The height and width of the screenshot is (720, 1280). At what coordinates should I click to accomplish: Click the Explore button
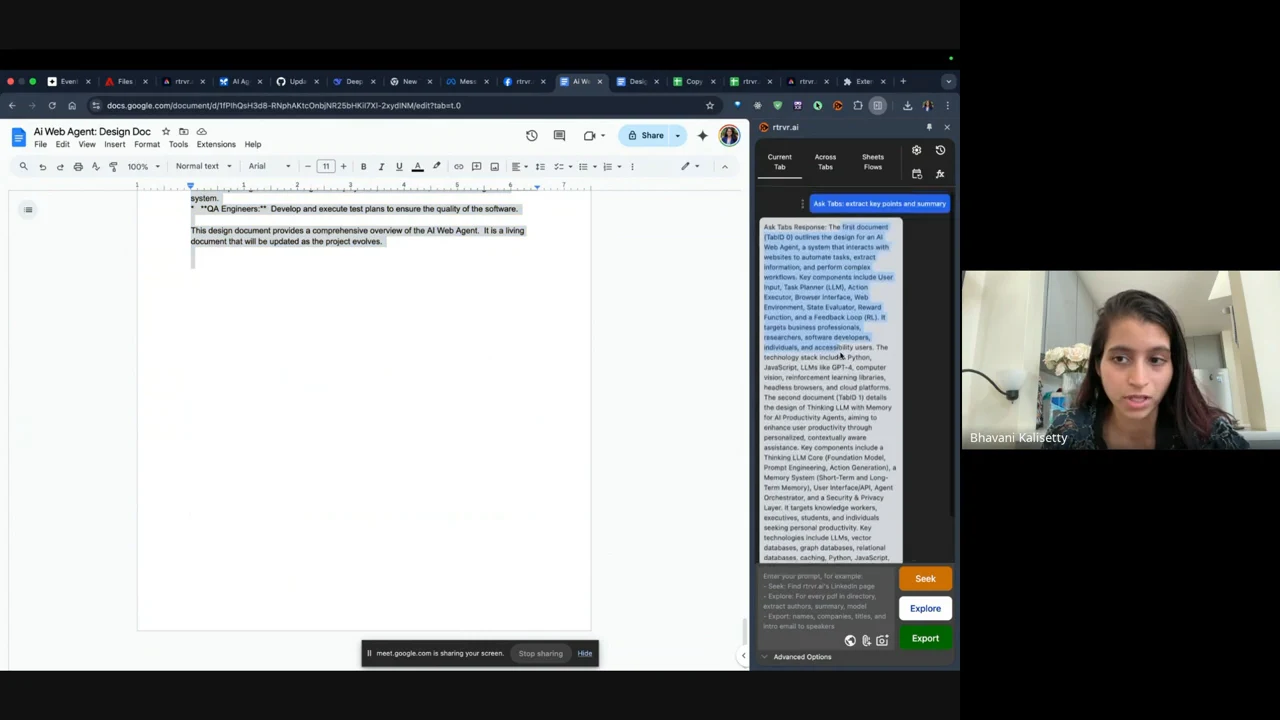coord(925,609)
